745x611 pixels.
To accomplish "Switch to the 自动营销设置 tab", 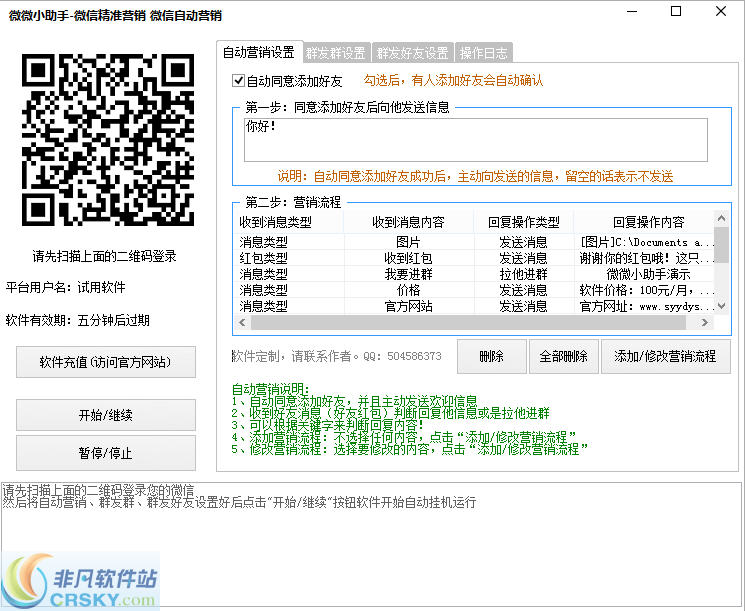I will pyautogui.click(x=259, y=52).
